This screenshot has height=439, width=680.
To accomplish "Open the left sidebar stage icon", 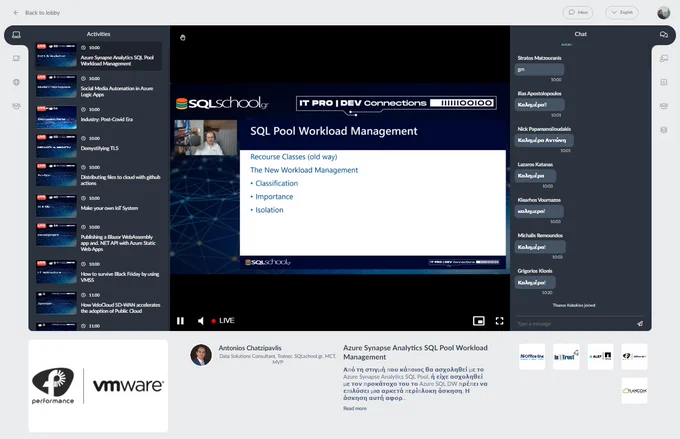I will click(16, 58).
